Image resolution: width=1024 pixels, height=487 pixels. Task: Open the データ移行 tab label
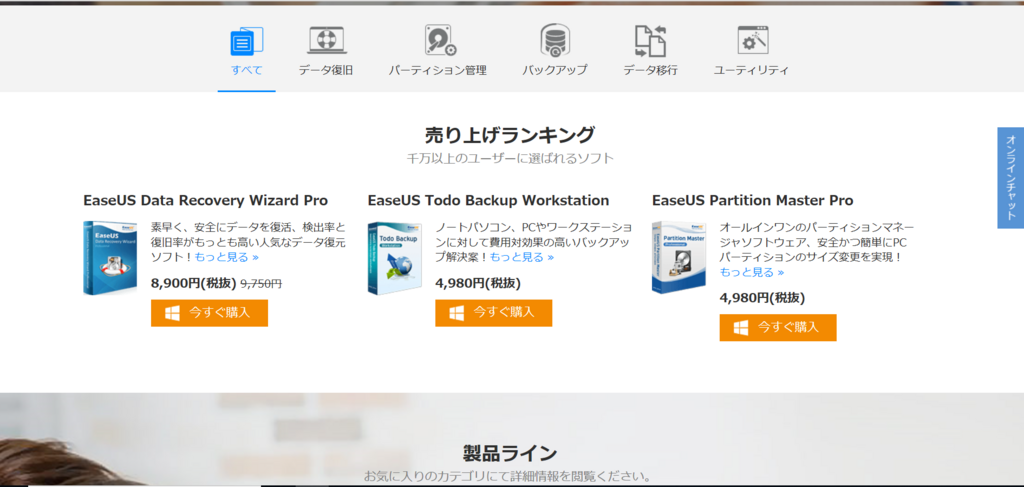point(650,70)
